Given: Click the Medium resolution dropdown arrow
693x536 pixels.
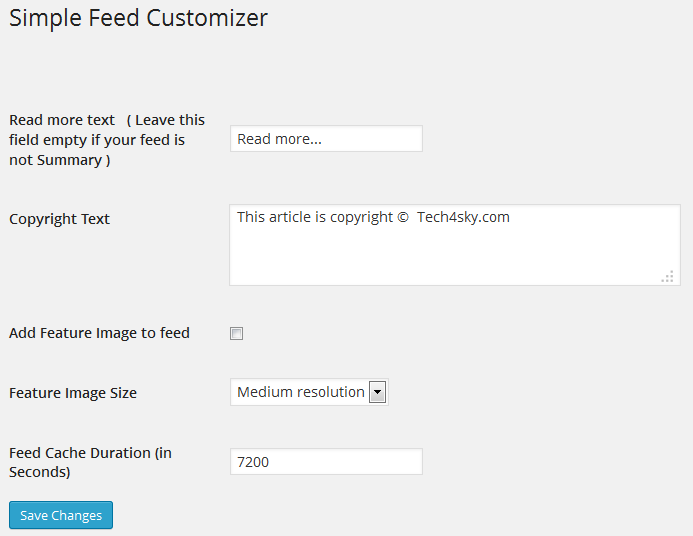Looking at the screenshot, I should click(377, 392).
